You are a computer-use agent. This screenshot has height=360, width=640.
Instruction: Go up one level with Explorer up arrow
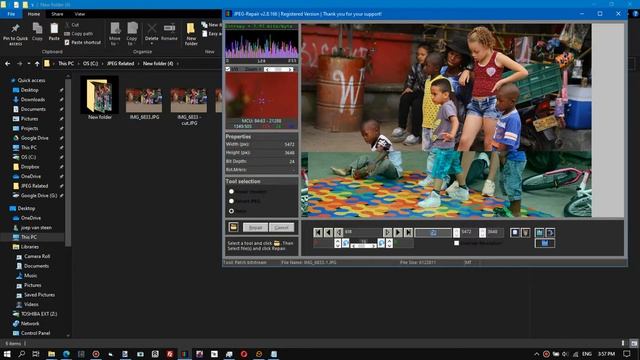37,64
